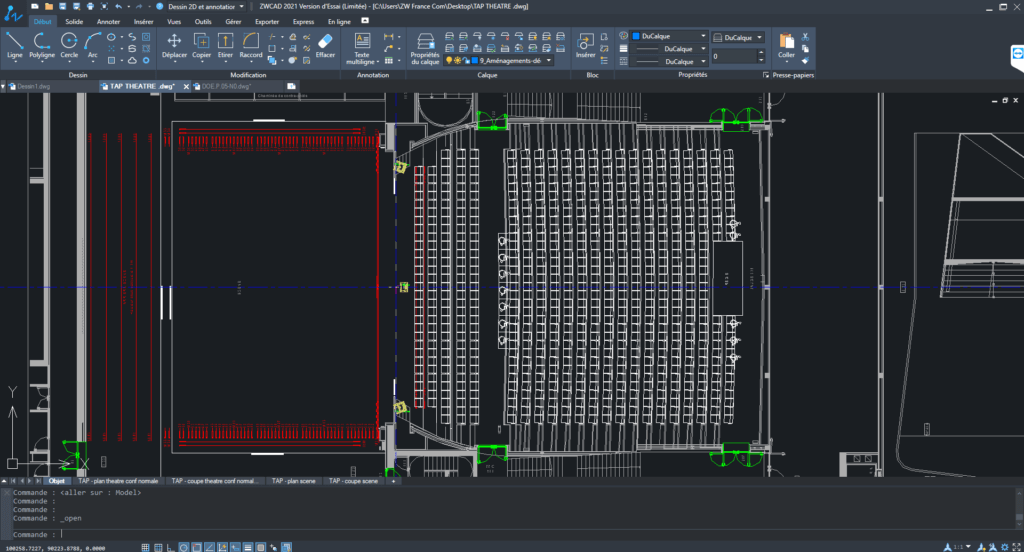Screen dimensions: 1024x552
Task: Activate the Déplacer move tool
Action: click(x=174, y=46)
